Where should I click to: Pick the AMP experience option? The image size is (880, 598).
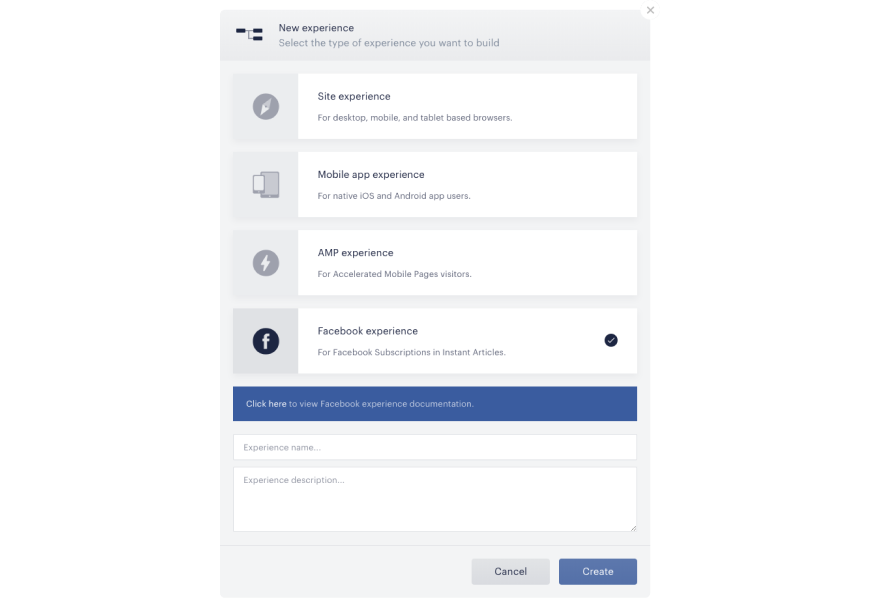435,263
